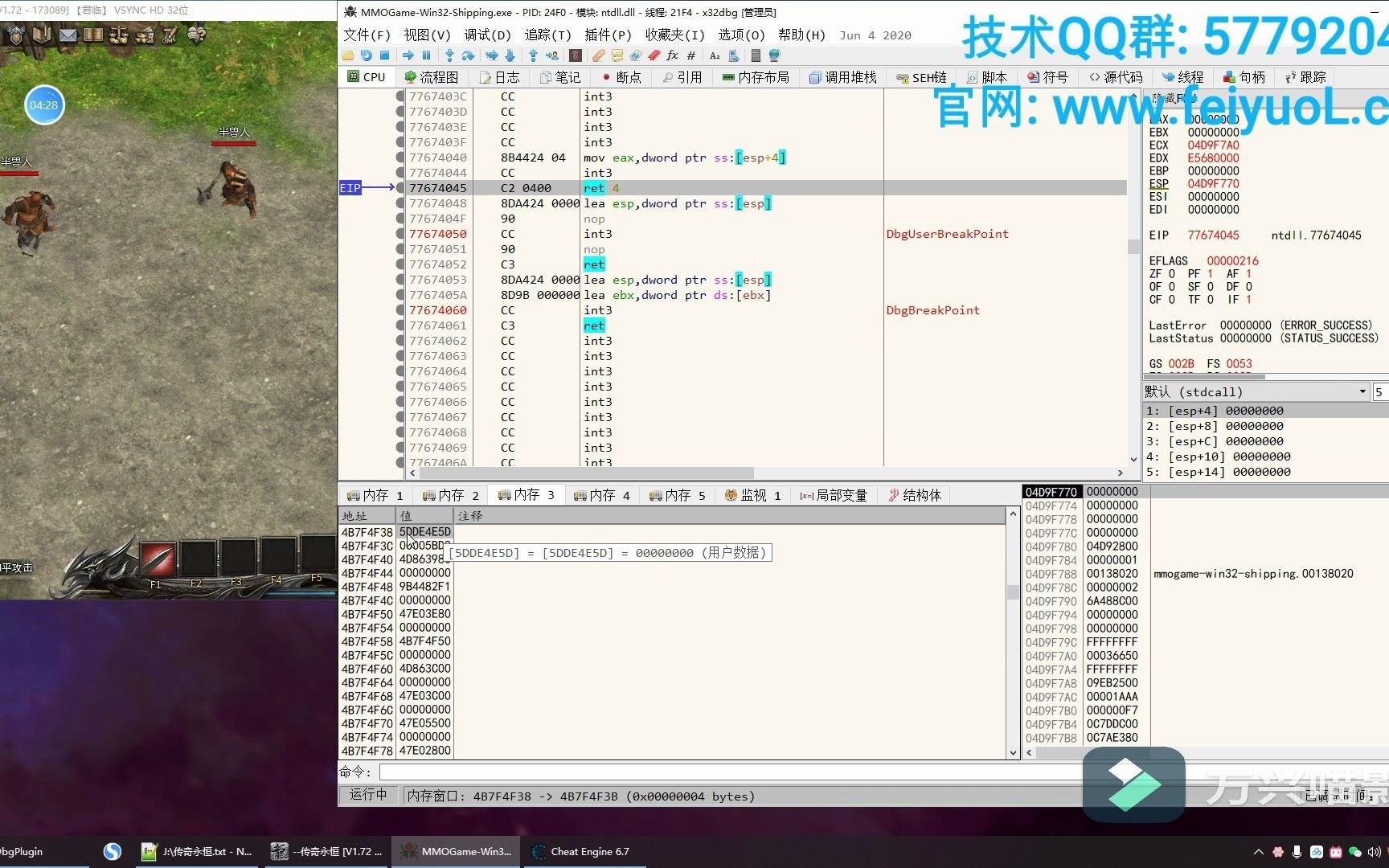Screen dimensions: 1389x868
Task: Click the stop debugging square icon
Action: (x=385, y=55)
